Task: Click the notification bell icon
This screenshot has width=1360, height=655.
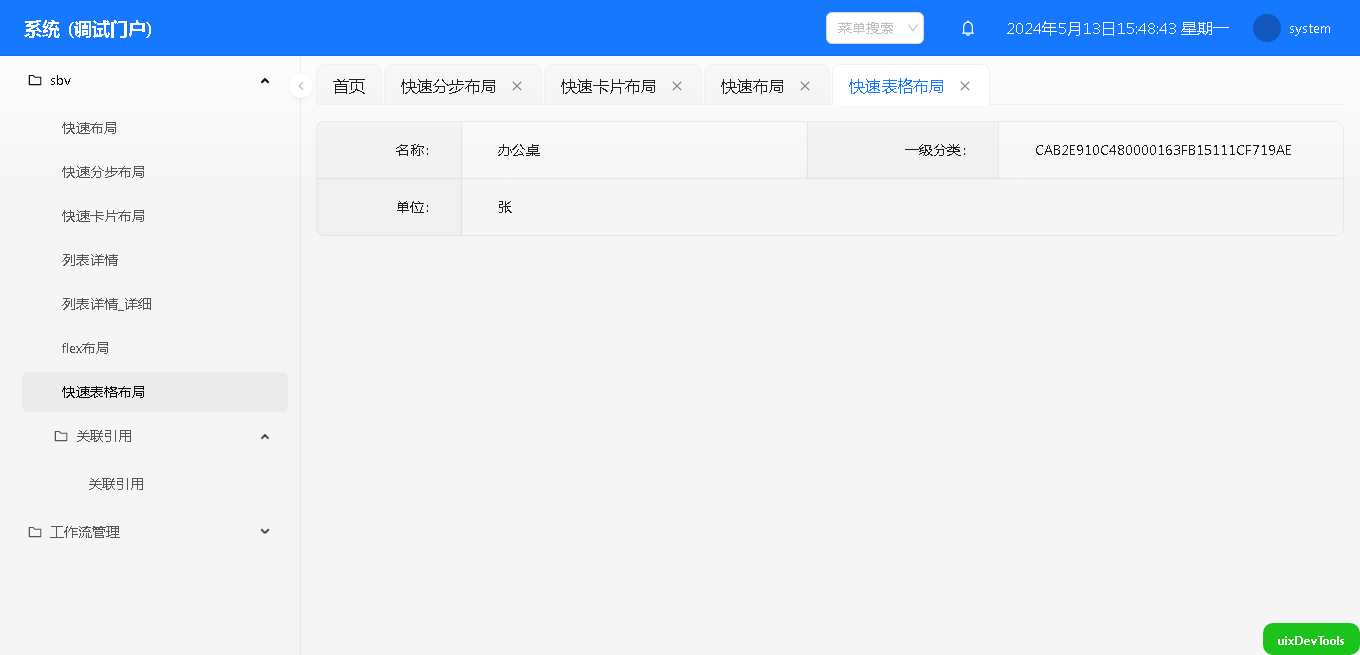Action: 967,29
